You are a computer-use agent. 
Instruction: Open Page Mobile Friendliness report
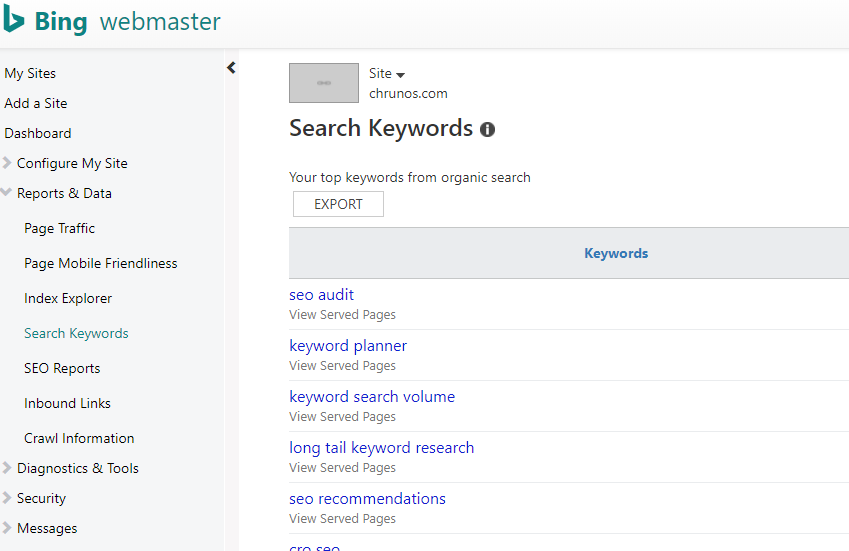click(101, 264)
